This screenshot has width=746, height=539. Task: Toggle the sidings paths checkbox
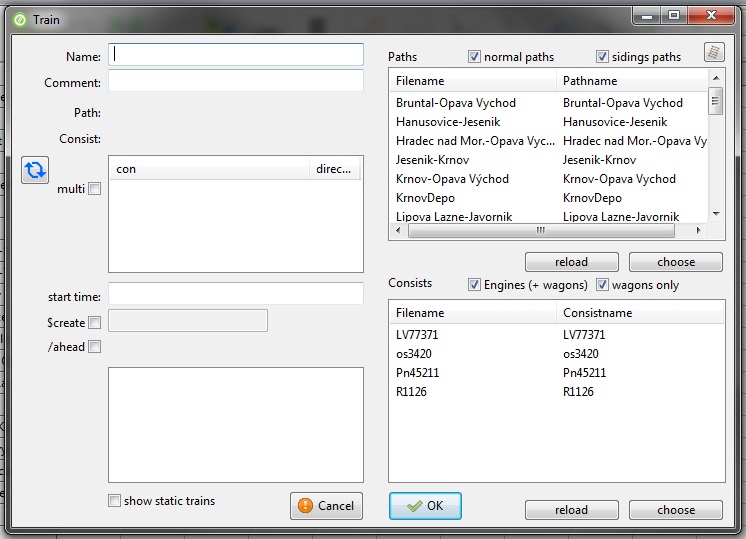[x=602, y=57]
